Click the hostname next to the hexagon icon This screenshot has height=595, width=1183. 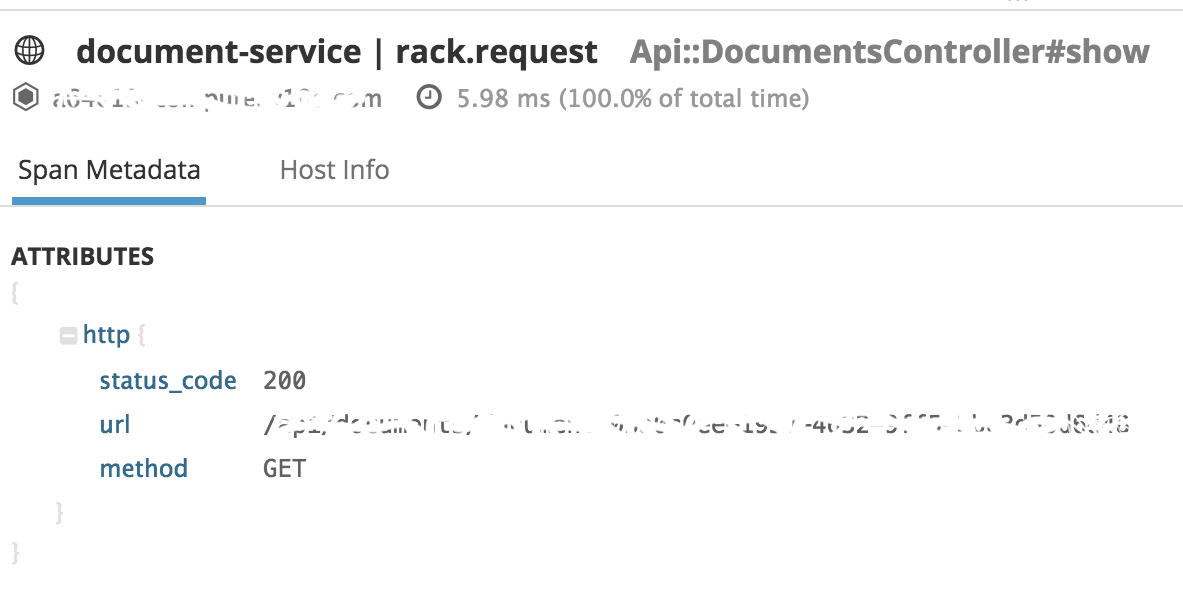click(215, 97)
